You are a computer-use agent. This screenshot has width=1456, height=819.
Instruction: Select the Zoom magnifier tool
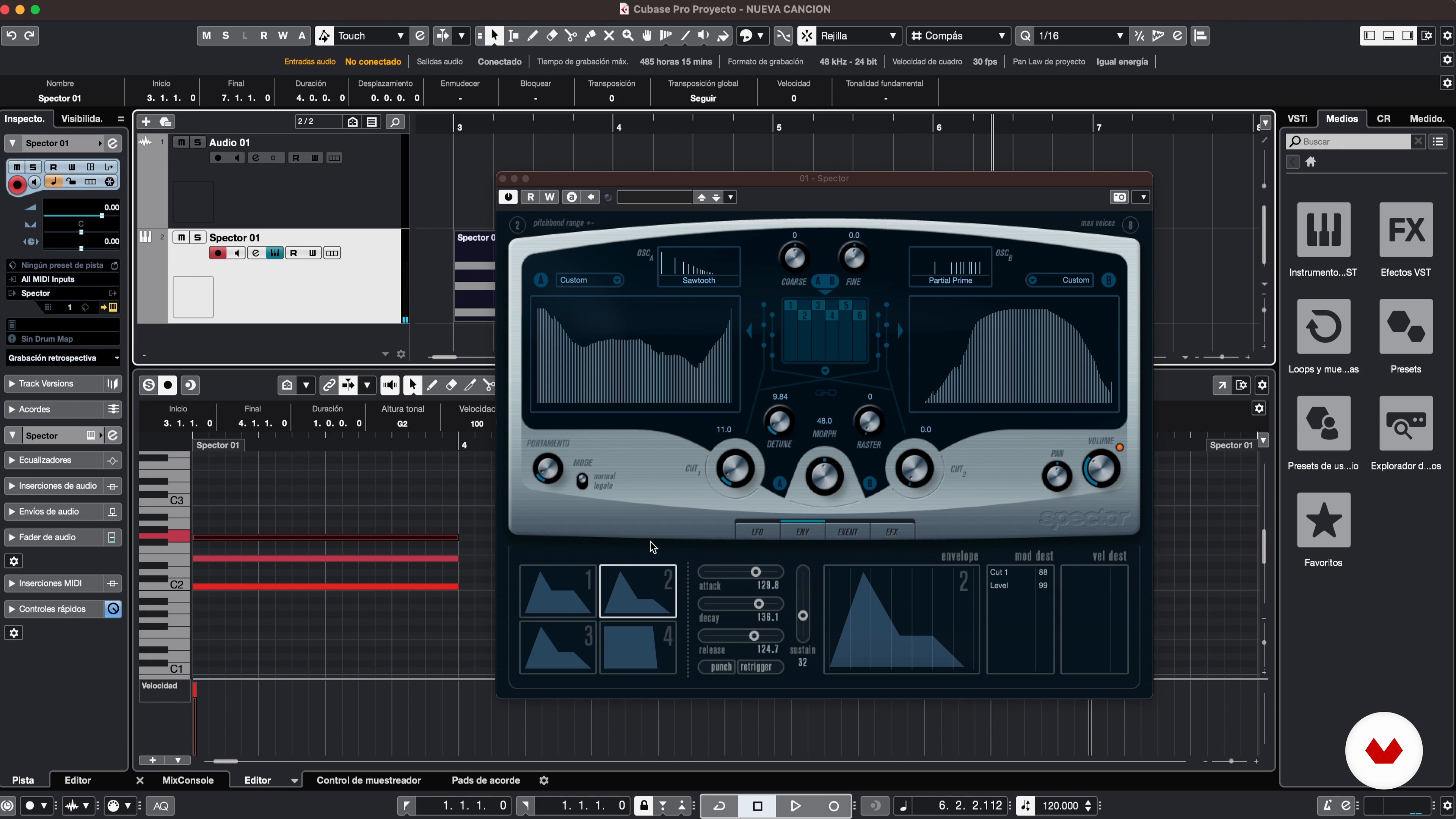click(628, 36)
